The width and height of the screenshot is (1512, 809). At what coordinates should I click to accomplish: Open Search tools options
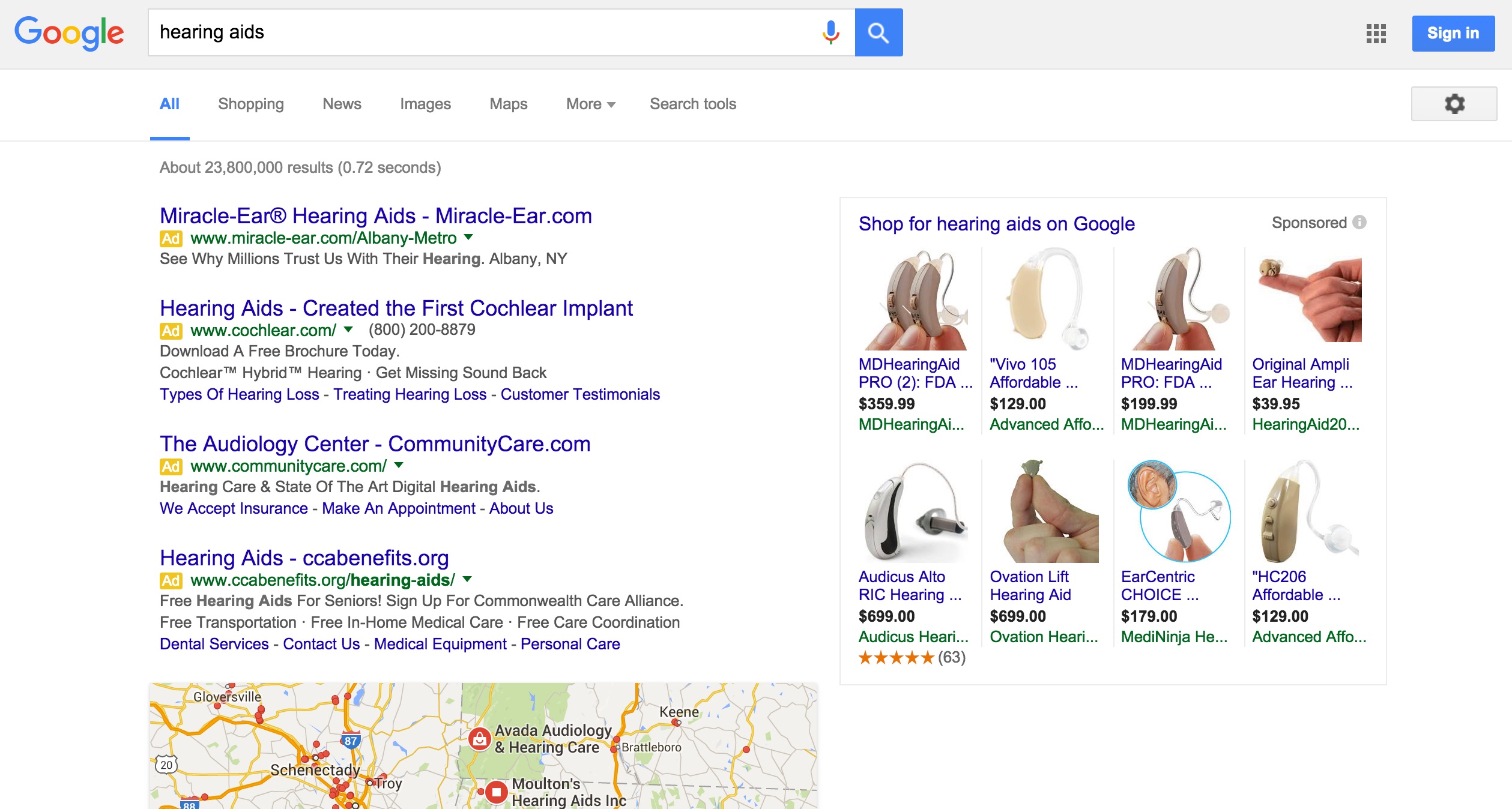[693, 104]
